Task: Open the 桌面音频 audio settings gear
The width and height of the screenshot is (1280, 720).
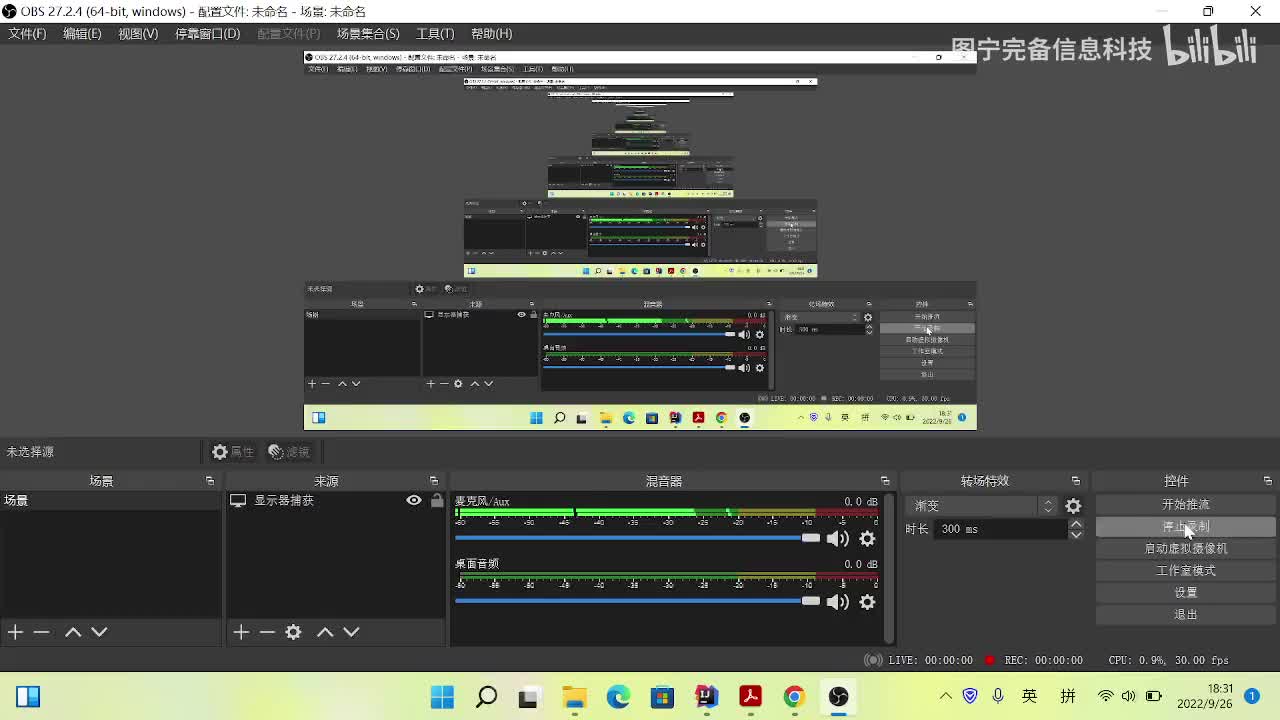Action: [867, 602]
